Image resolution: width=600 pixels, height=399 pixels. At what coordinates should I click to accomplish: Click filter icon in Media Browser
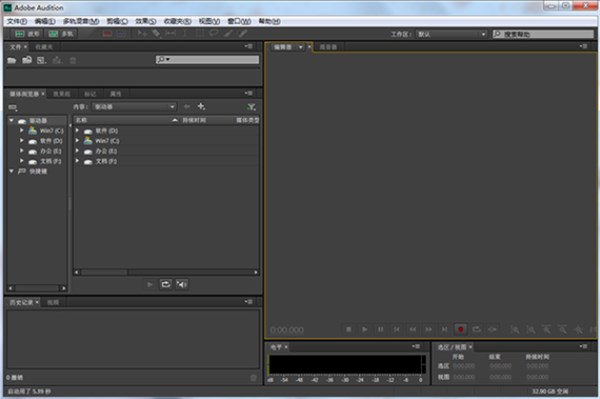pyautogui.click(x=251, y=107)
